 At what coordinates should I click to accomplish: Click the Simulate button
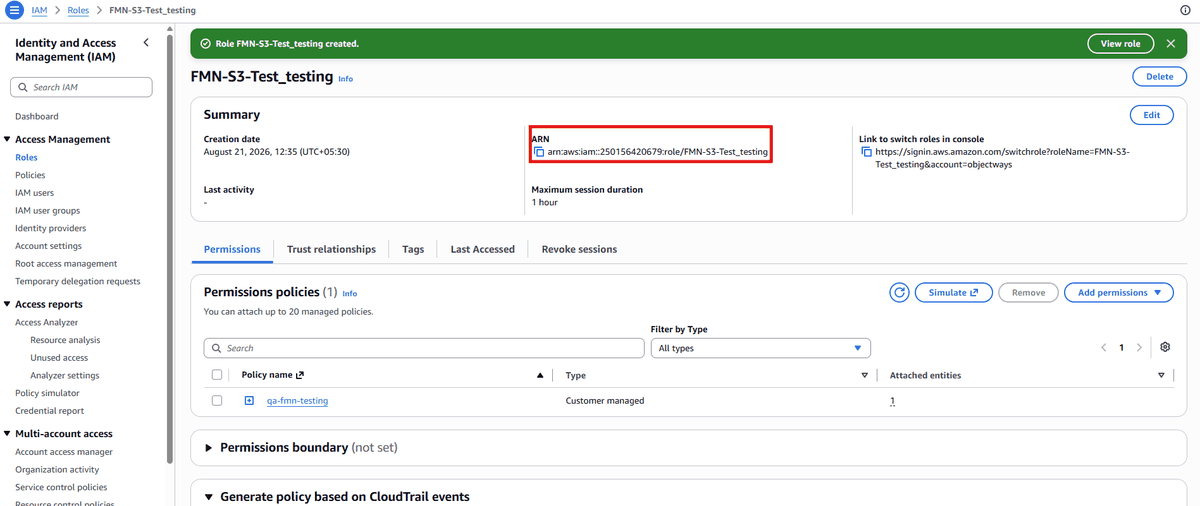[x=953, y=292]
